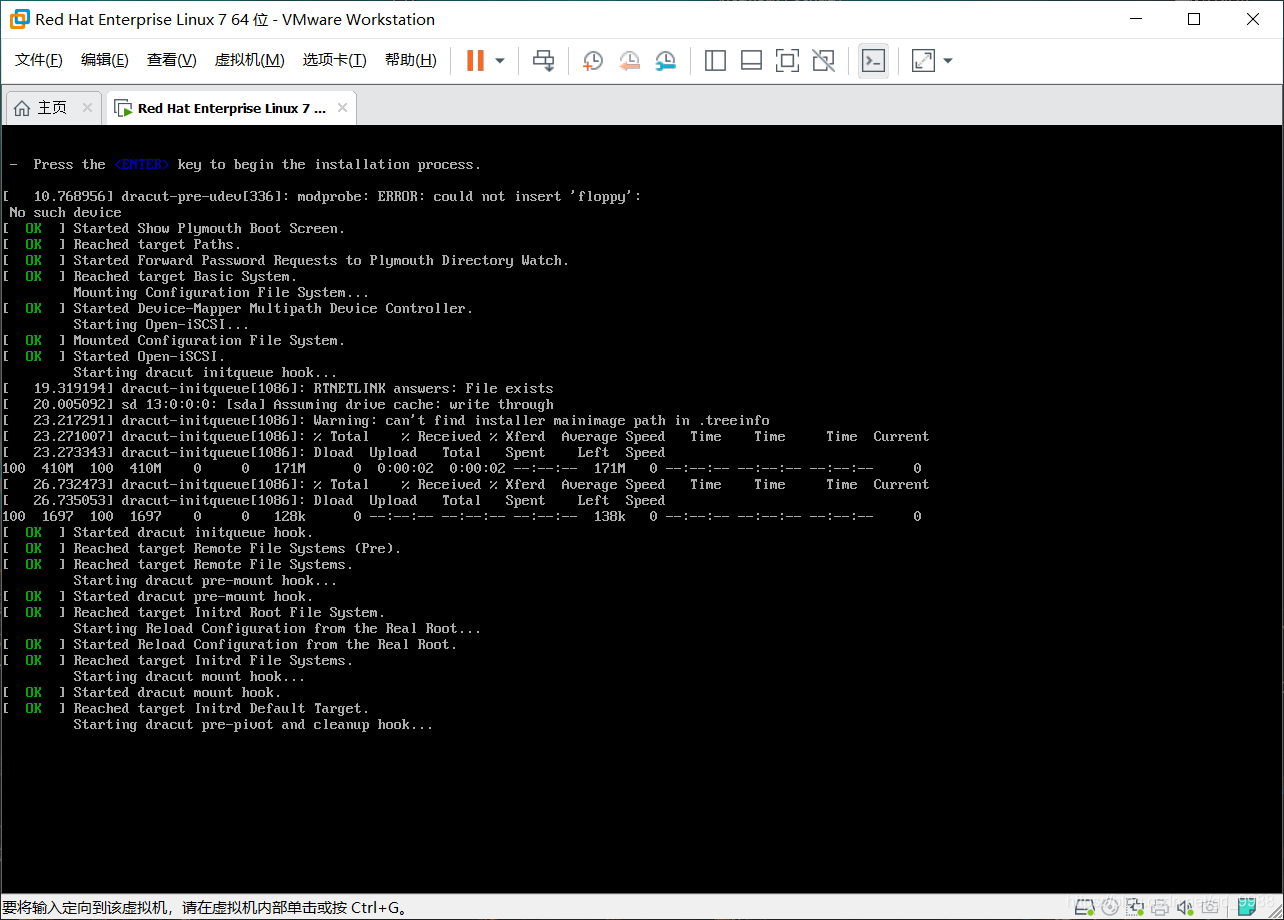Take a snapshot of the virtual machine
Image resolution: width=1284 pixels, height=920 pixels.
tap(592, 61)
